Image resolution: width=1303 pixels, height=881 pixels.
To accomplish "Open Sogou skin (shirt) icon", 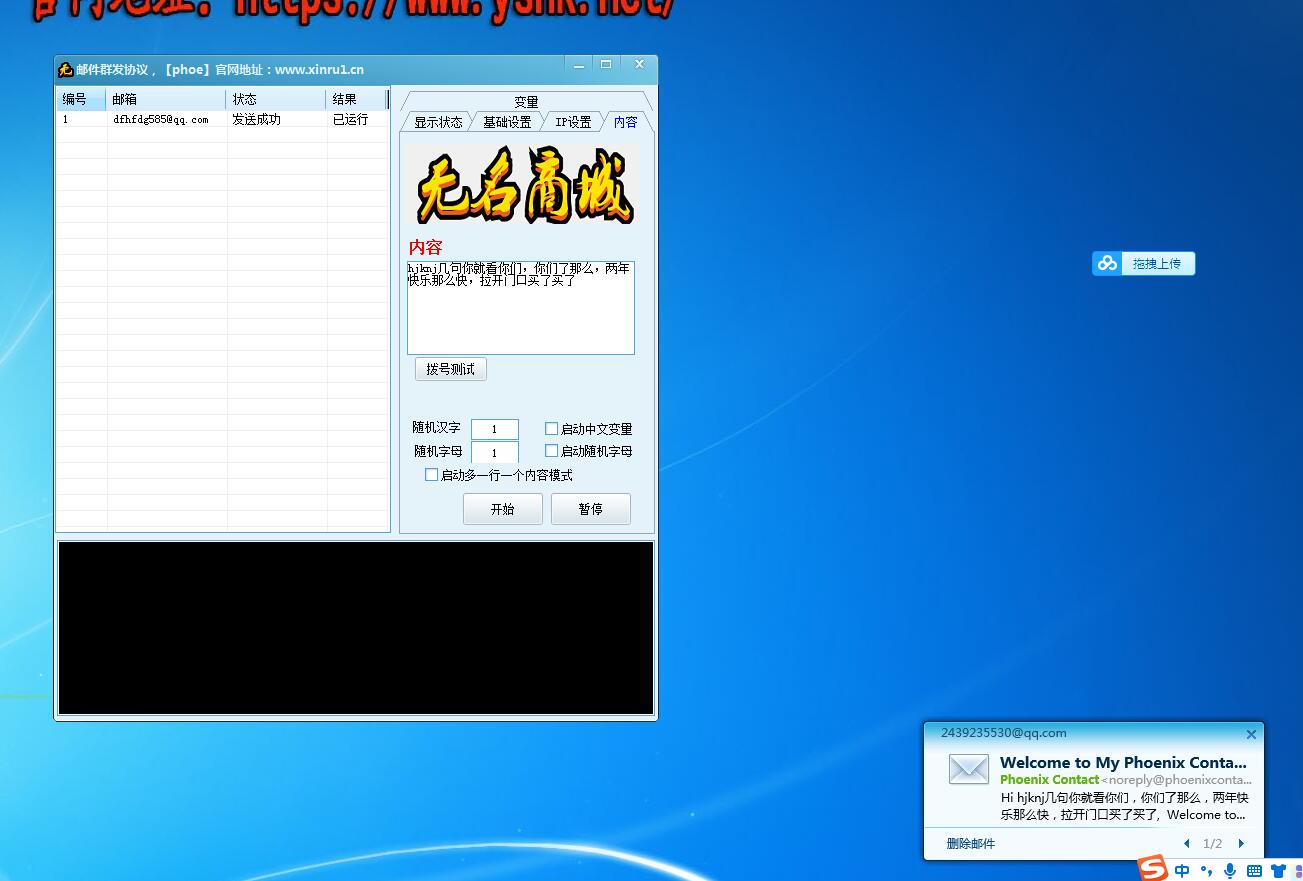I will [x=1277, y=871].
